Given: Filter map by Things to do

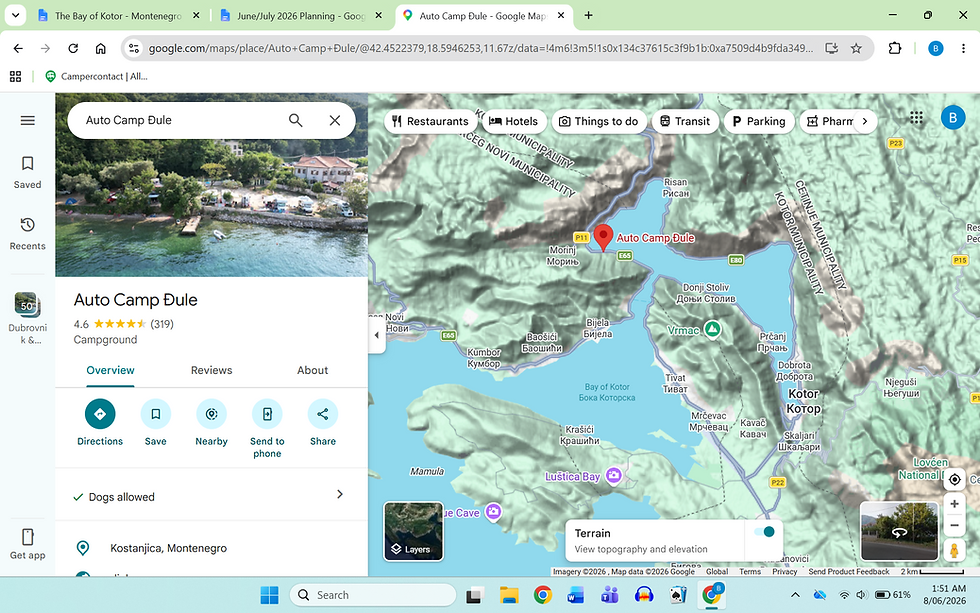Looking at the screenshot, I should [x=598, y=121].
